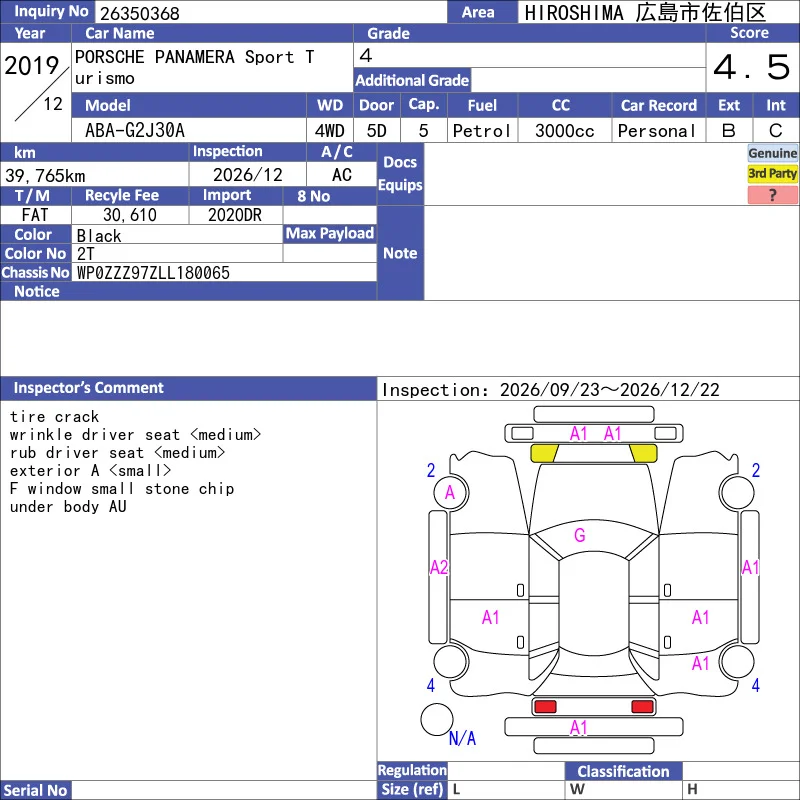Select car name PORSCHE PANAMERA Sport Turismo
Image resolution: width=800 pixels, height=800 pixels.
tap(194, 67)
